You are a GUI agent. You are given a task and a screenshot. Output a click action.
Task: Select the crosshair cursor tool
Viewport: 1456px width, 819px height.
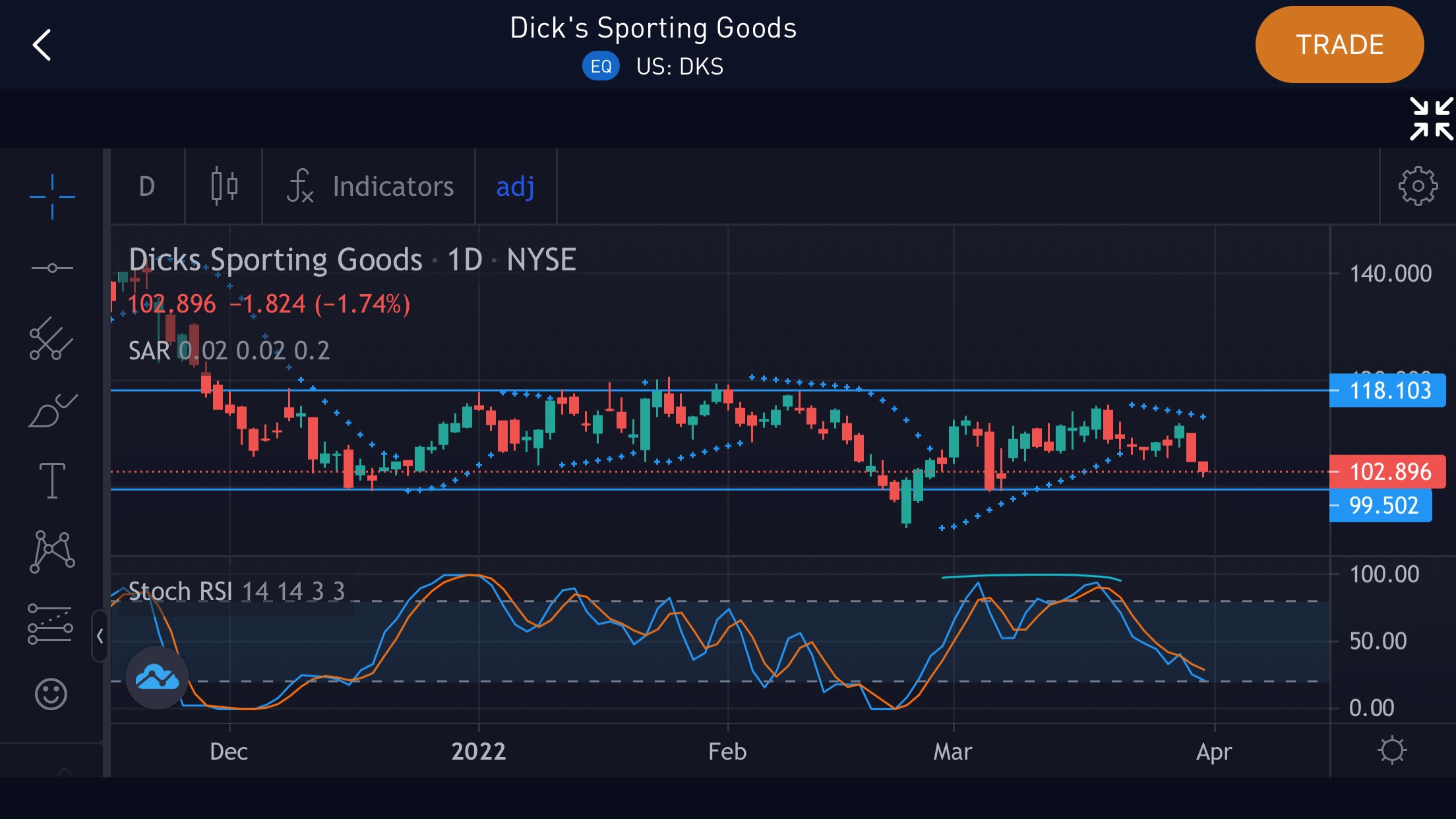(52, 197)
